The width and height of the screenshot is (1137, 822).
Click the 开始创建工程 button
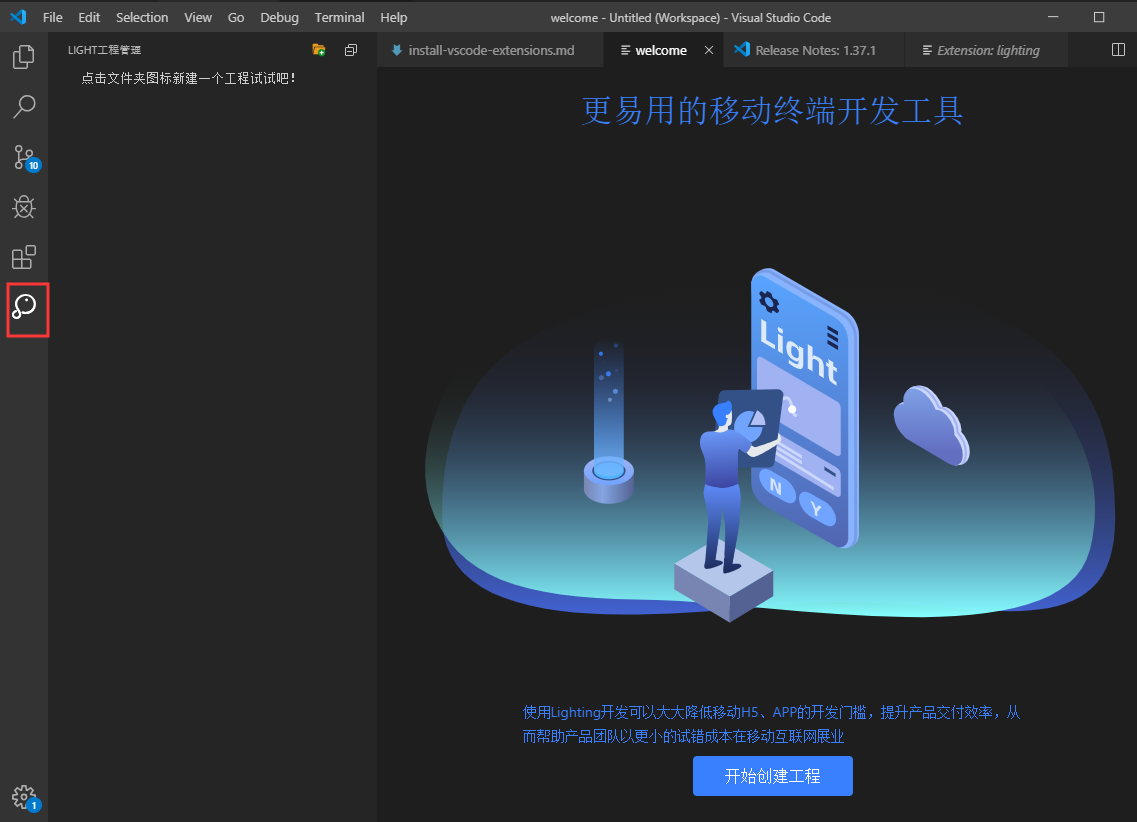(772, 776)
